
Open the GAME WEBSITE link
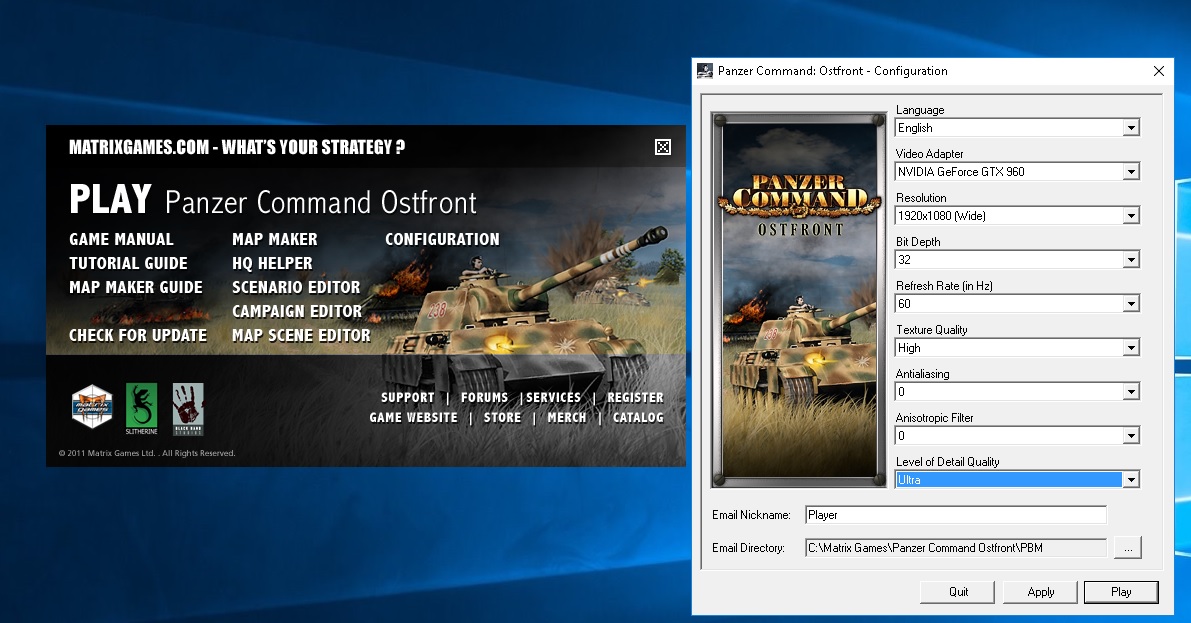(x=413, y=418)
